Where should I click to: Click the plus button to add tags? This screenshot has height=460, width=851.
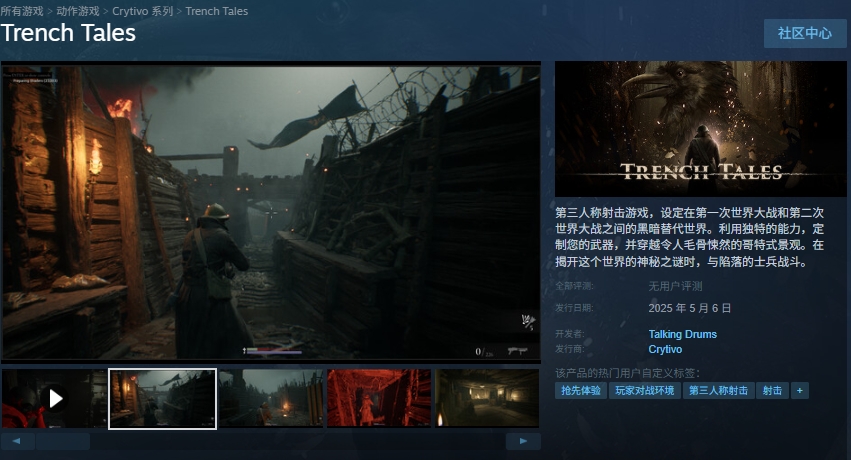[799, 391]
